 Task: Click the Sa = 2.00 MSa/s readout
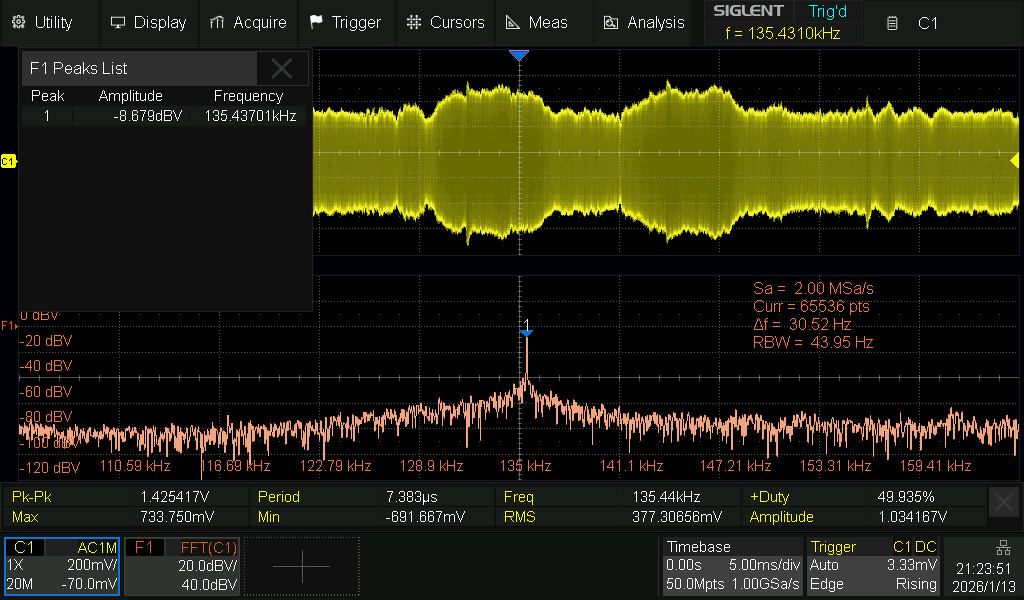pos(813,289)
